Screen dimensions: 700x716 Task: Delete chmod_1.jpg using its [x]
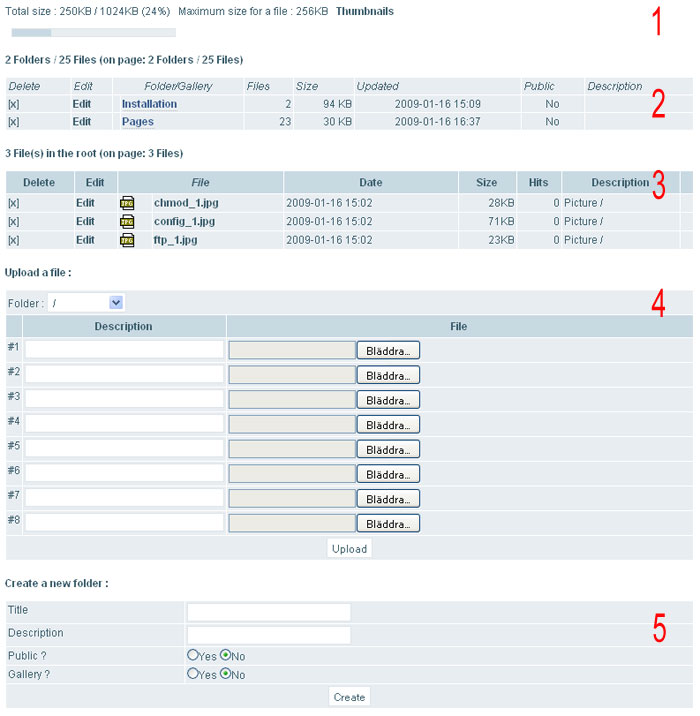[13, 203]
